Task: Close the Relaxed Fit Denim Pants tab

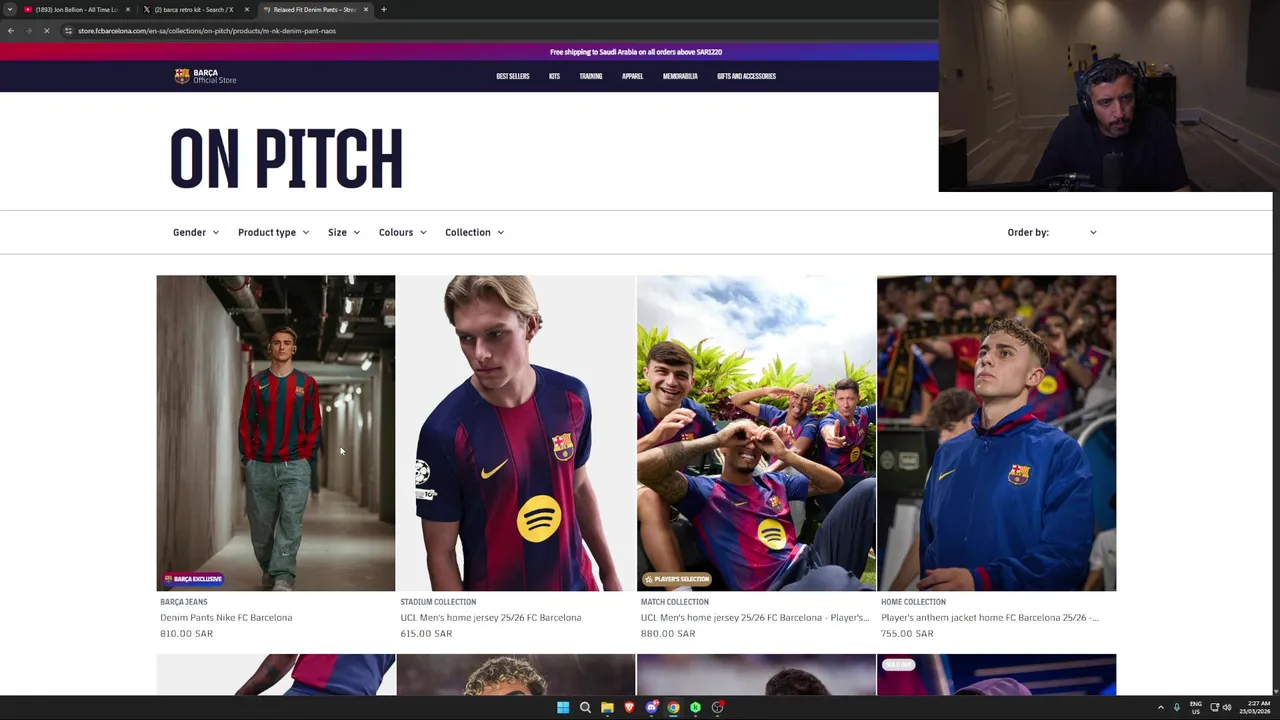Action: coord(366,9)
